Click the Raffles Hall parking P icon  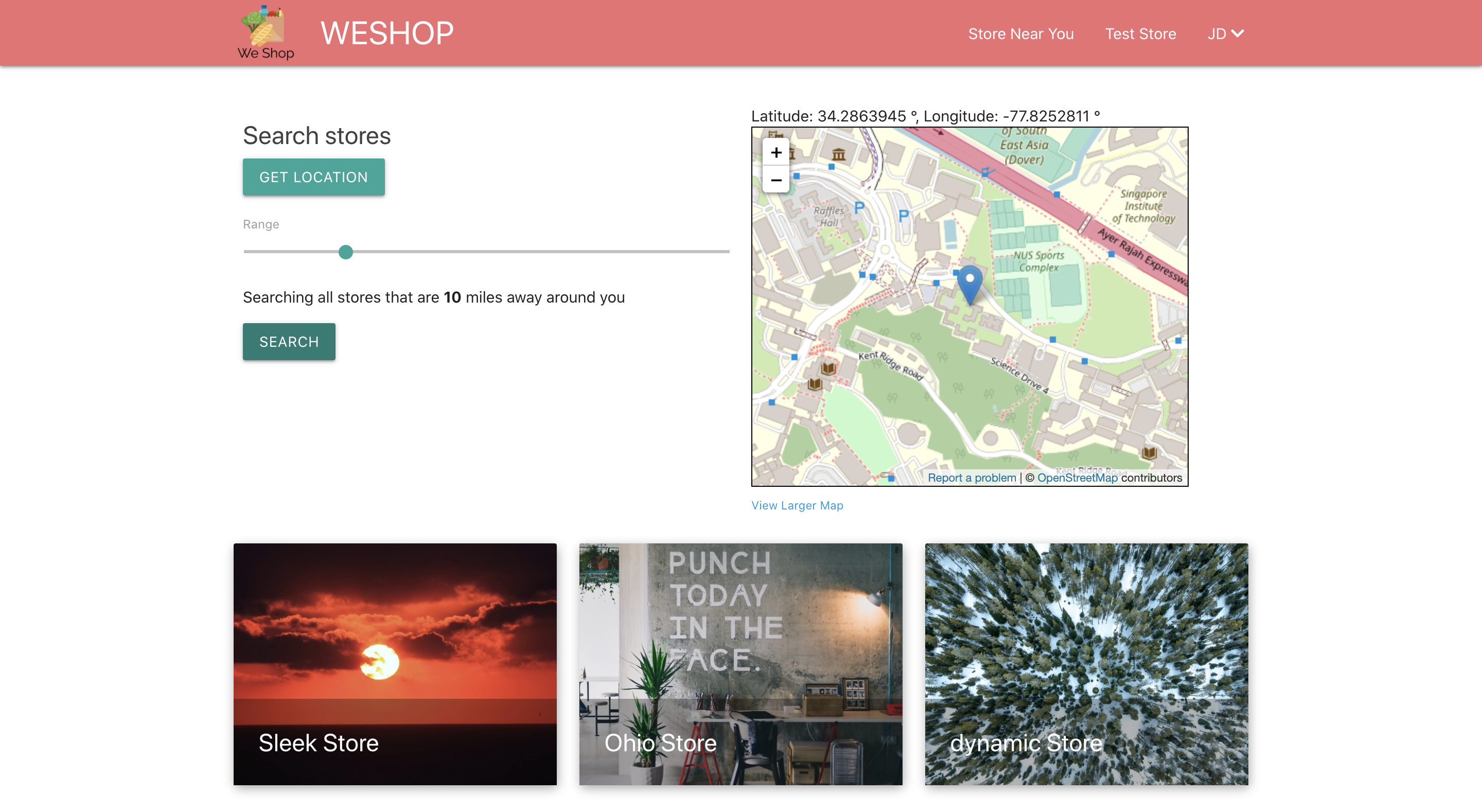click(x=859, y=208)
